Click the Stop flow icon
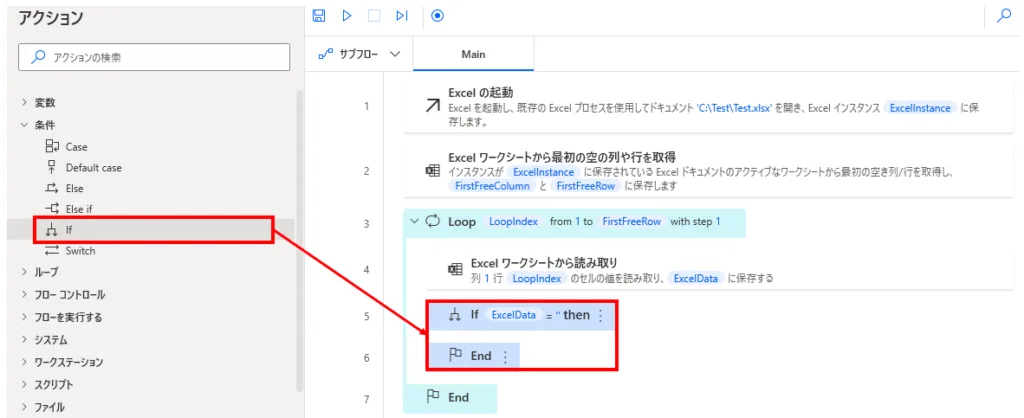 pos(374,15)
